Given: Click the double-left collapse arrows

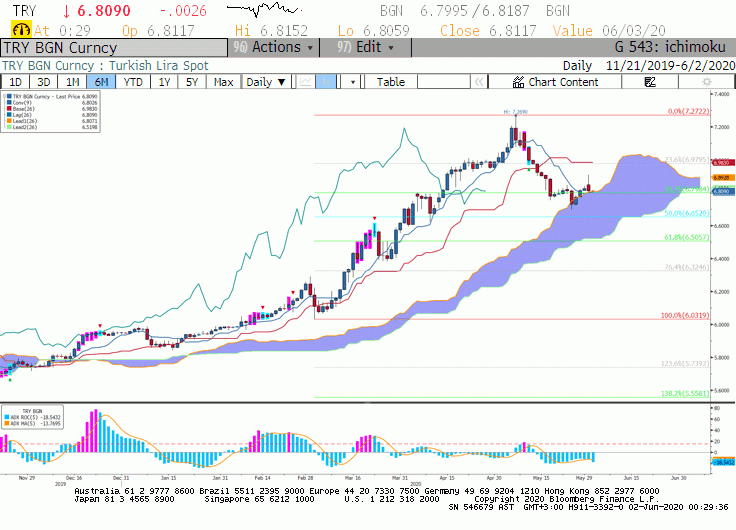Looking at the screenshot, I should pos(479,82).
